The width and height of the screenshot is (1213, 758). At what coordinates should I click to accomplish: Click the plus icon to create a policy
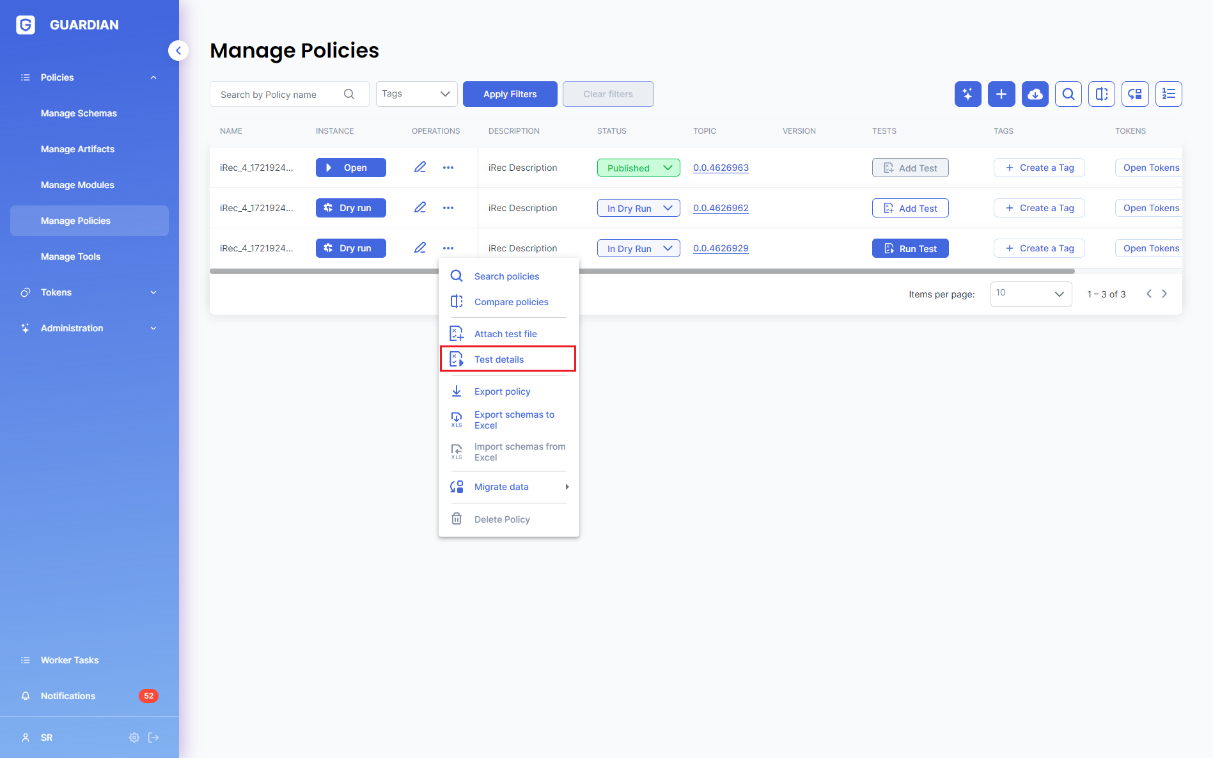tap(1001, 94)
